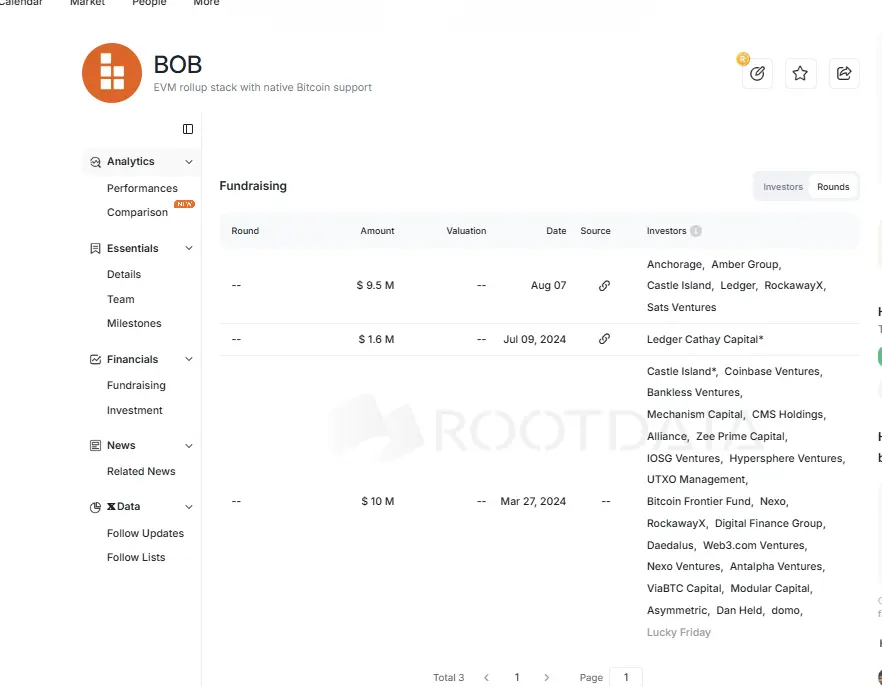This screenshot has height=687, width=882.
Task: Collapse the Financials section chevron
Action: click(x=189, y=359)
